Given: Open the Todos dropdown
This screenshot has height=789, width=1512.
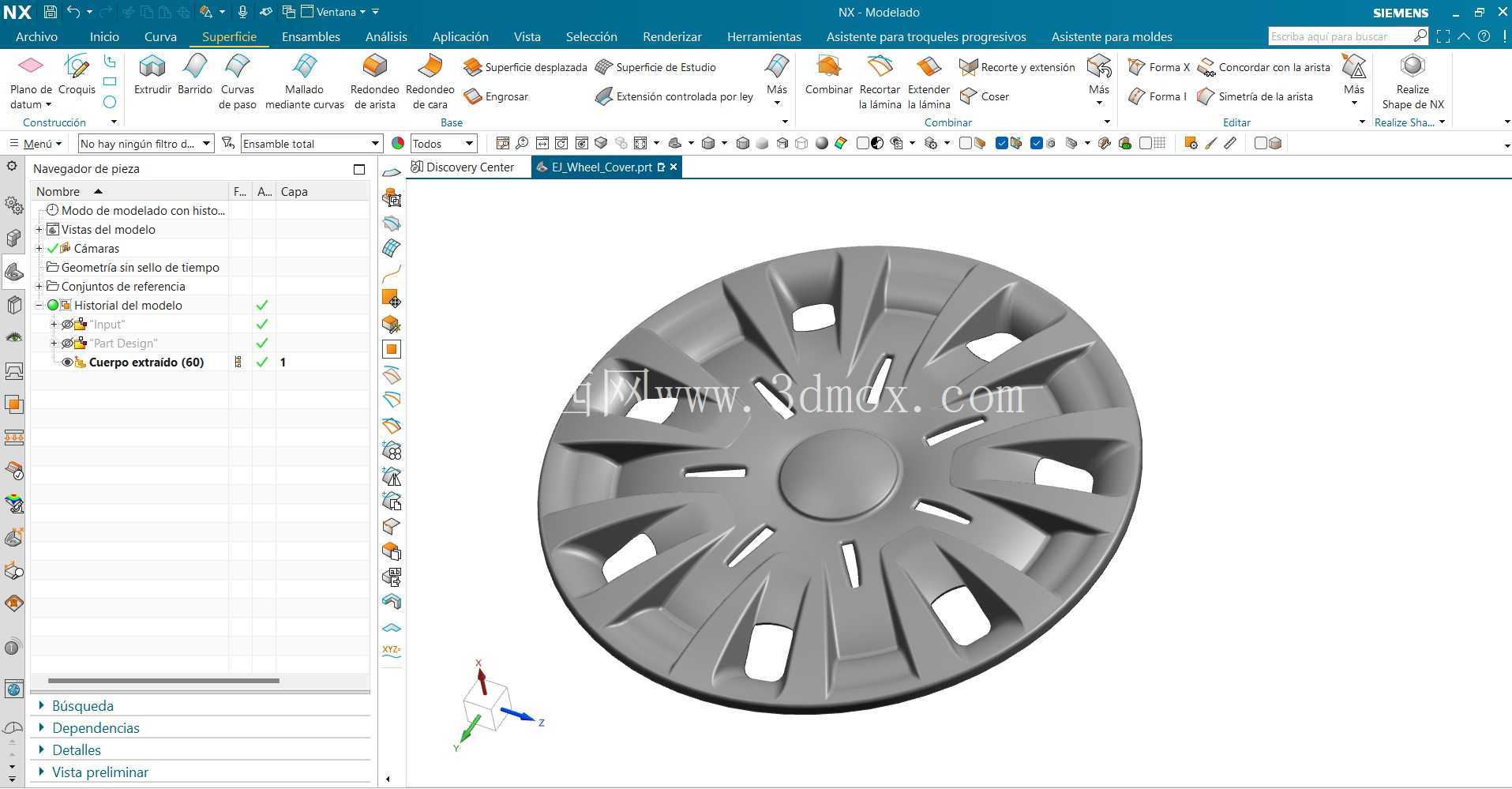Looking at the screenshot, I should point(443,143).
